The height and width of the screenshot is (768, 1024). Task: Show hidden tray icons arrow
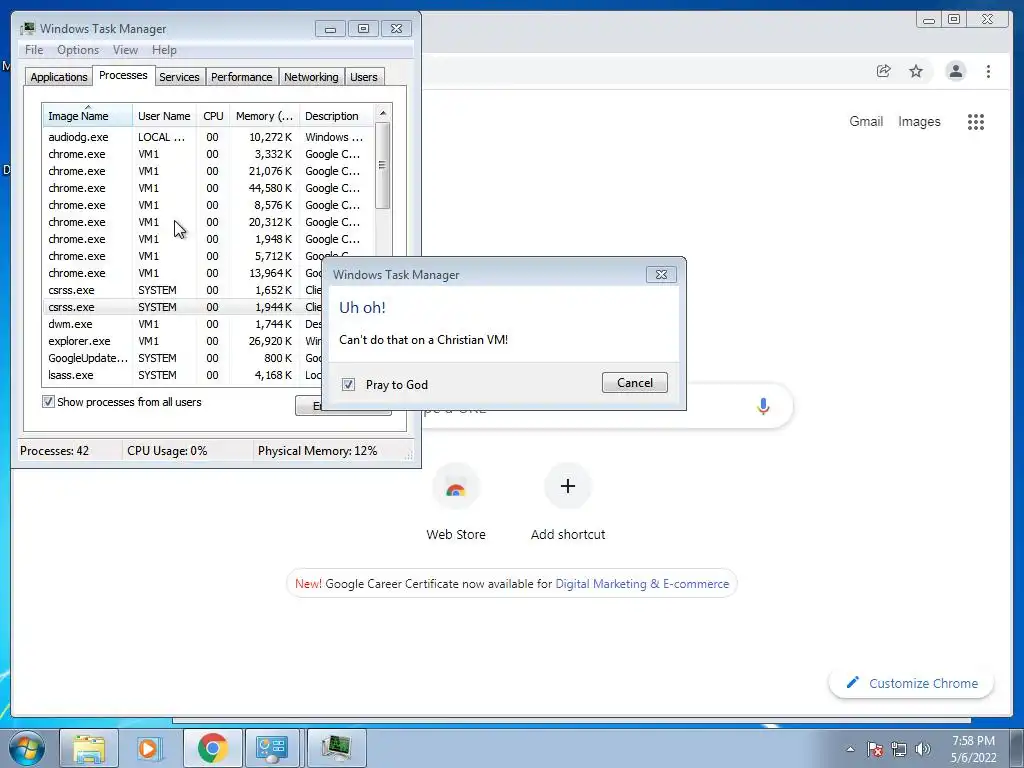click(x=850, y=749)
